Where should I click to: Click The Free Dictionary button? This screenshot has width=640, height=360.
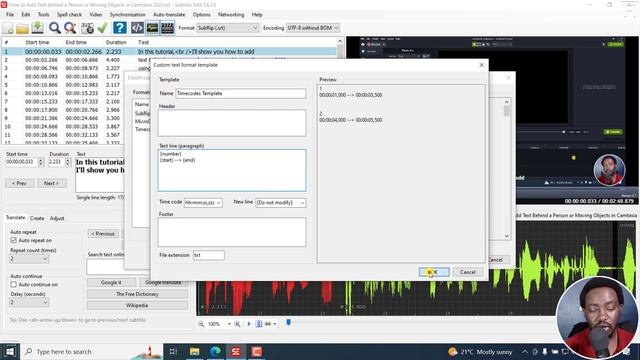coord(137,294)
